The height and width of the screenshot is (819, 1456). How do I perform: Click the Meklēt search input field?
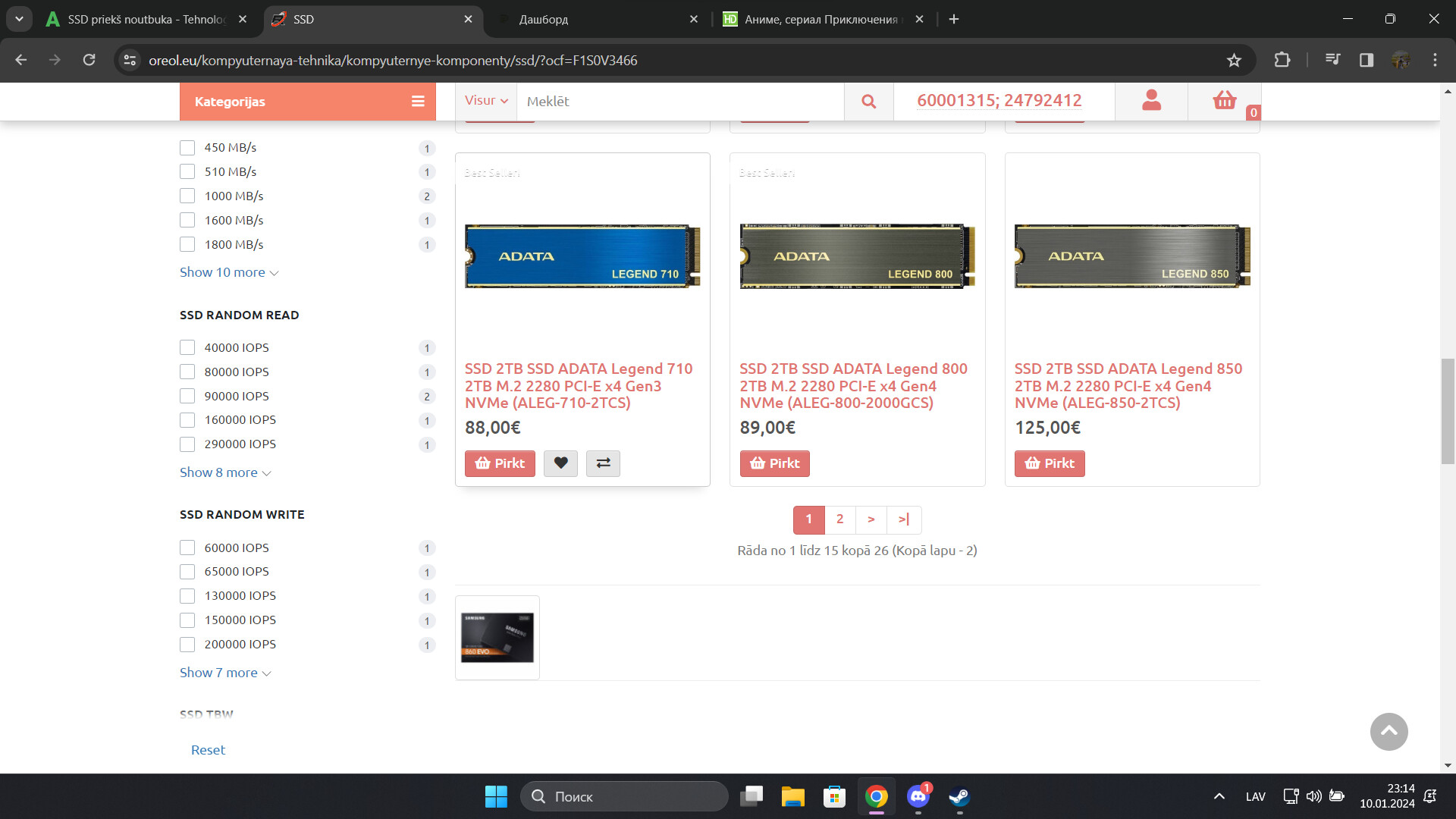point(679,102)
